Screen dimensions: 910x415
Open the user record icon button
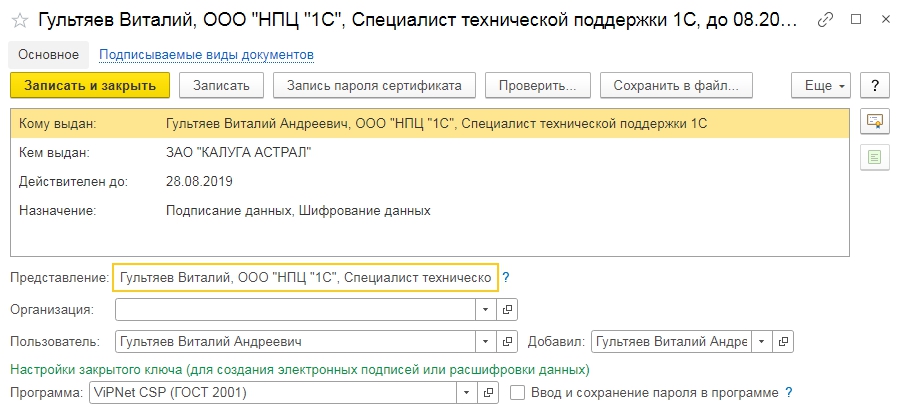pos(507,342)
